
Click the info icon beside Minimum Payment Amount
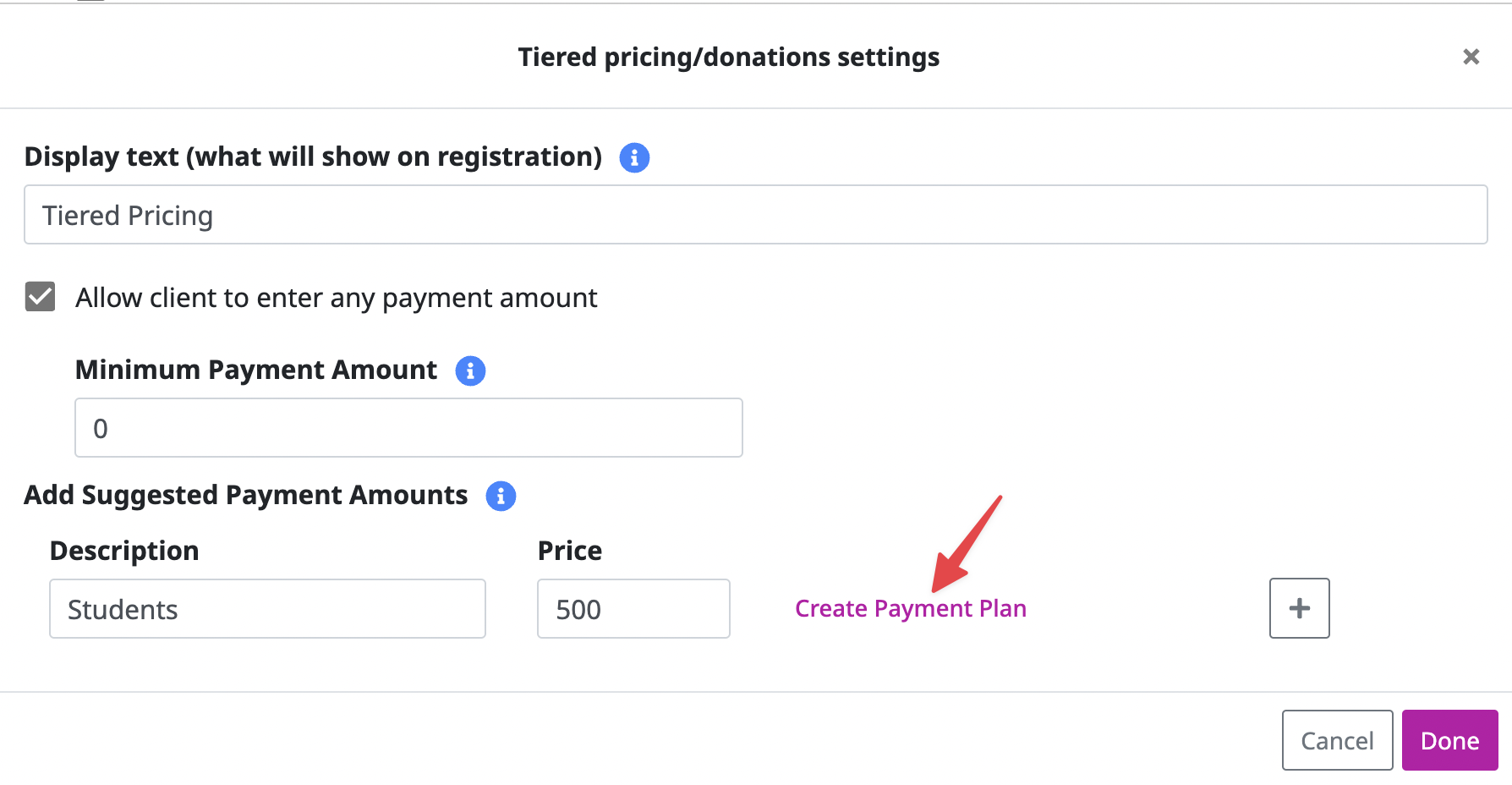[x=470, y=371]
